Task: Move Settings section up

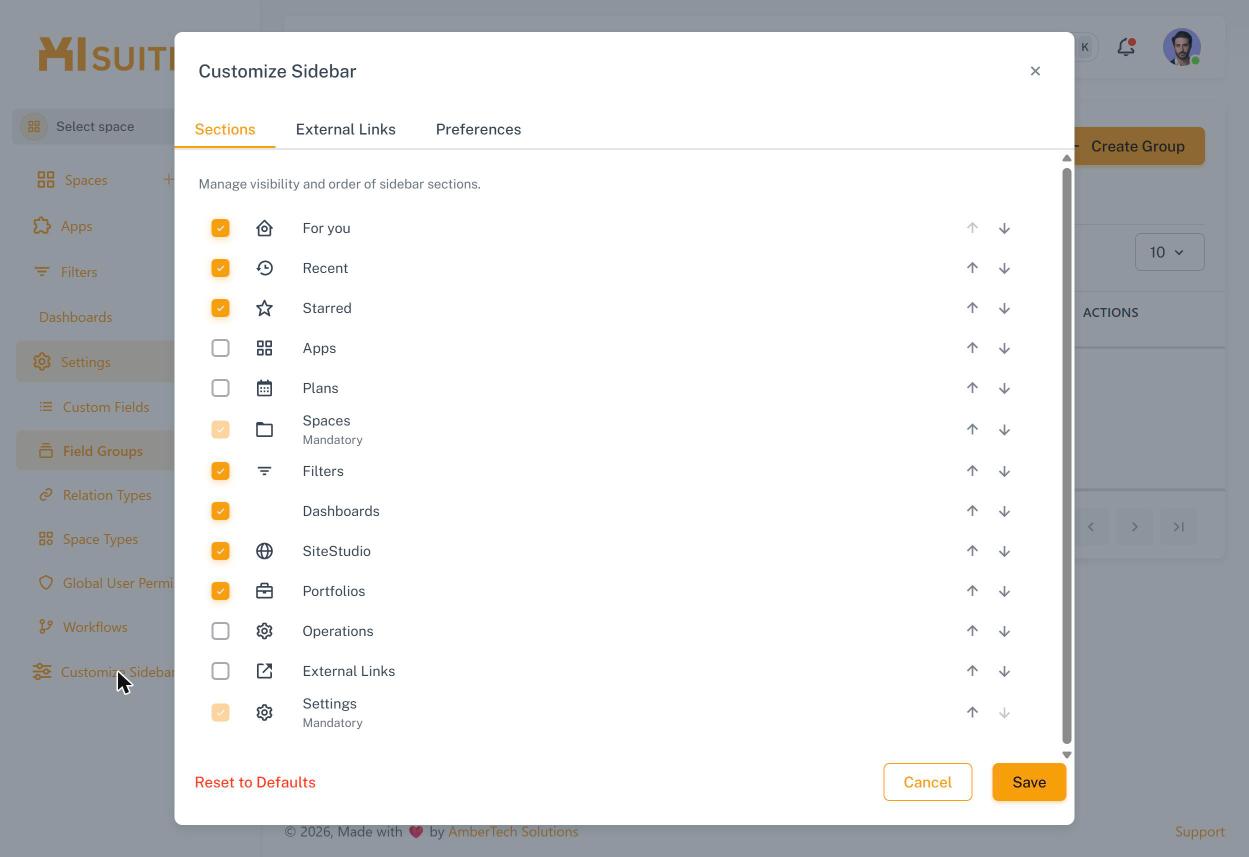Action: click(x=972, y=713)
